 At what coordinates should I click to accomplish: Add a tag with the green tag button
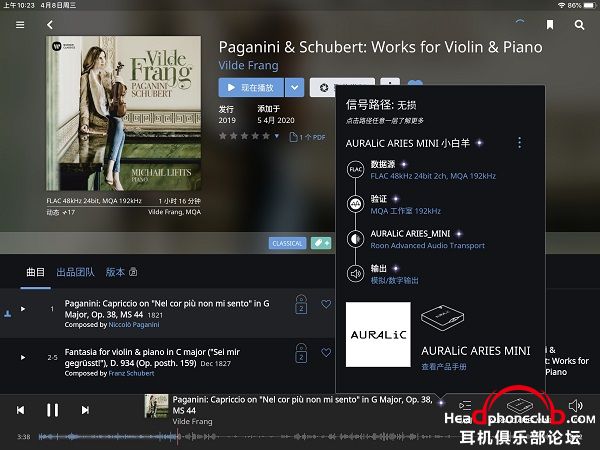click(x=320, y=243)
